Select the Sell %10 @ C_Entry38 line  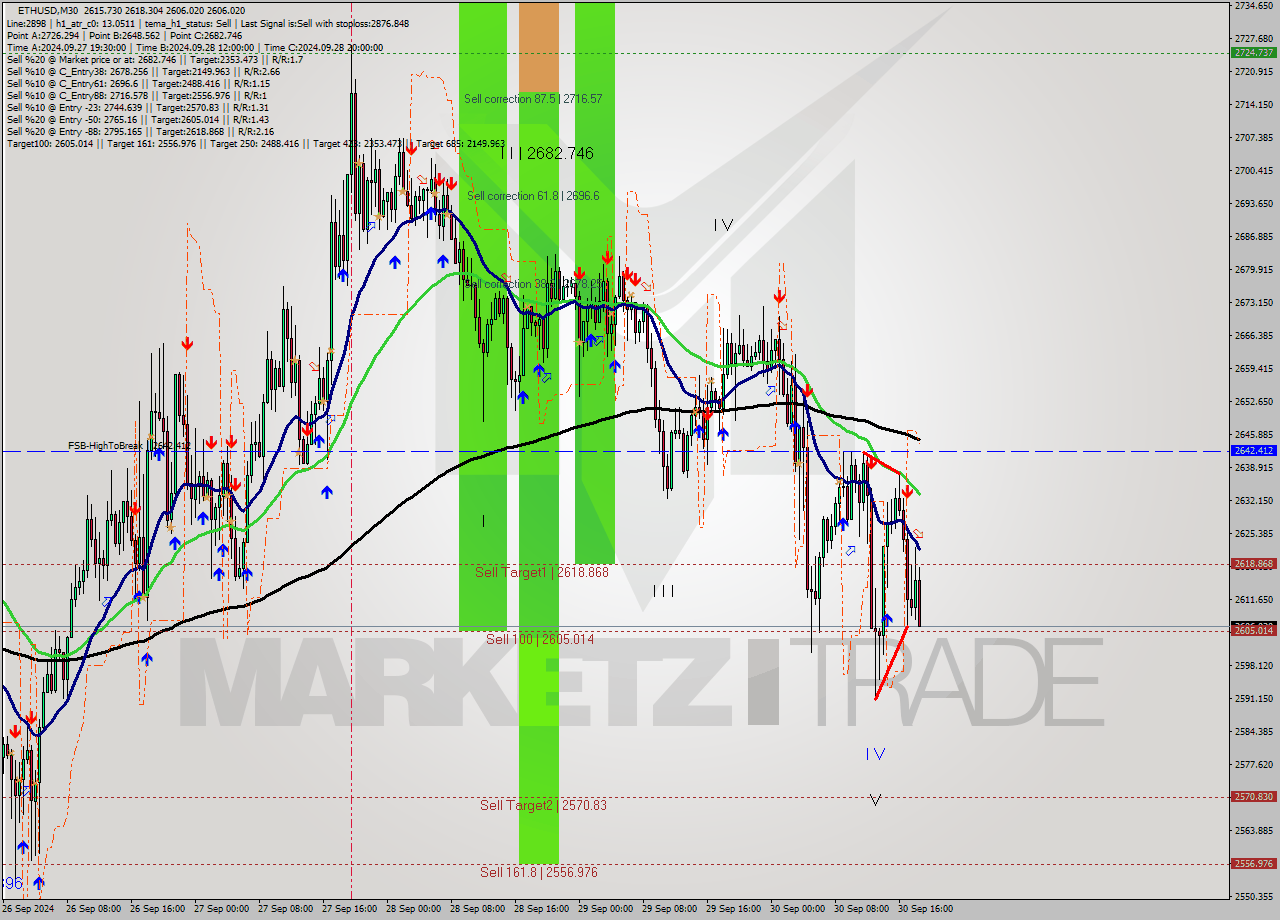(x=143, y=71)
